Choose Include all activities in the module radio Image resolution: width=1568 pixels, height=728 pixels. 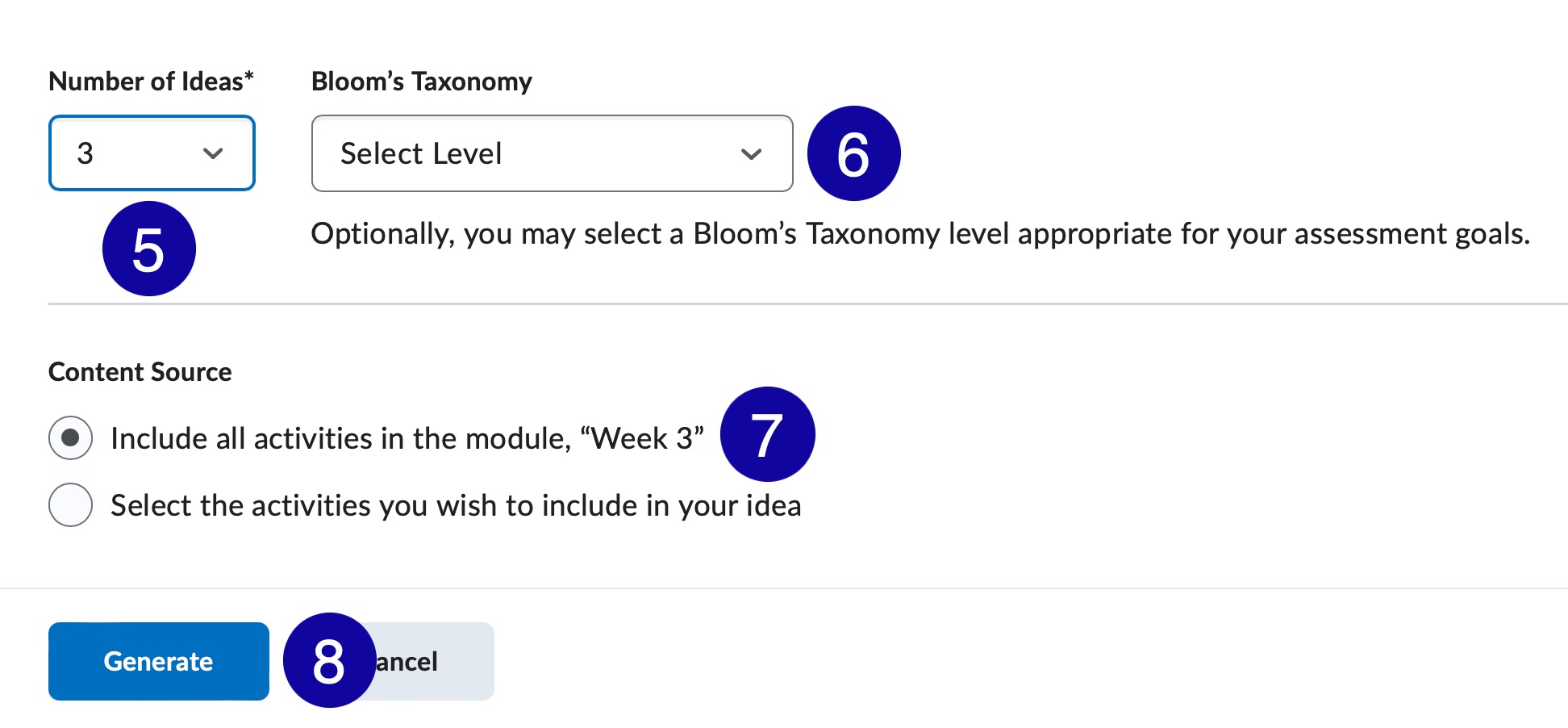(71, 438)
